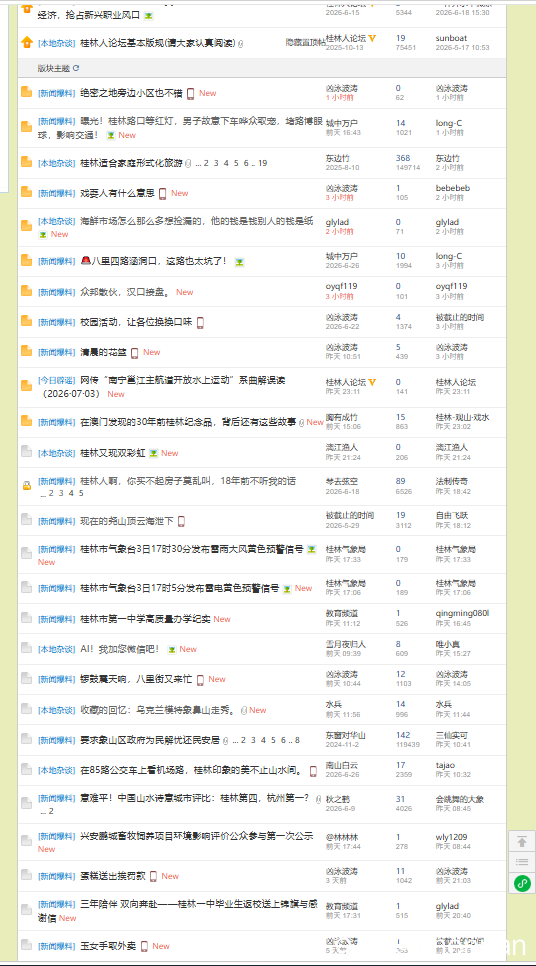The image size is (536, 966).
Task: Click the back-to-top arrow button
Action: (x=522, y=842)
